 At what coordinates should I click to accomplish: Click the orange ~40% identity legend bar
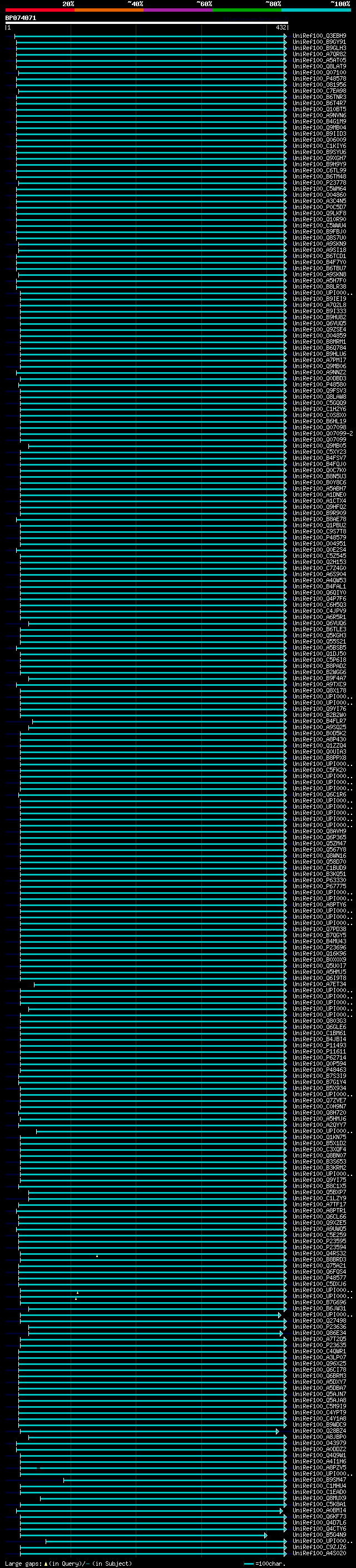pos(109,10)
